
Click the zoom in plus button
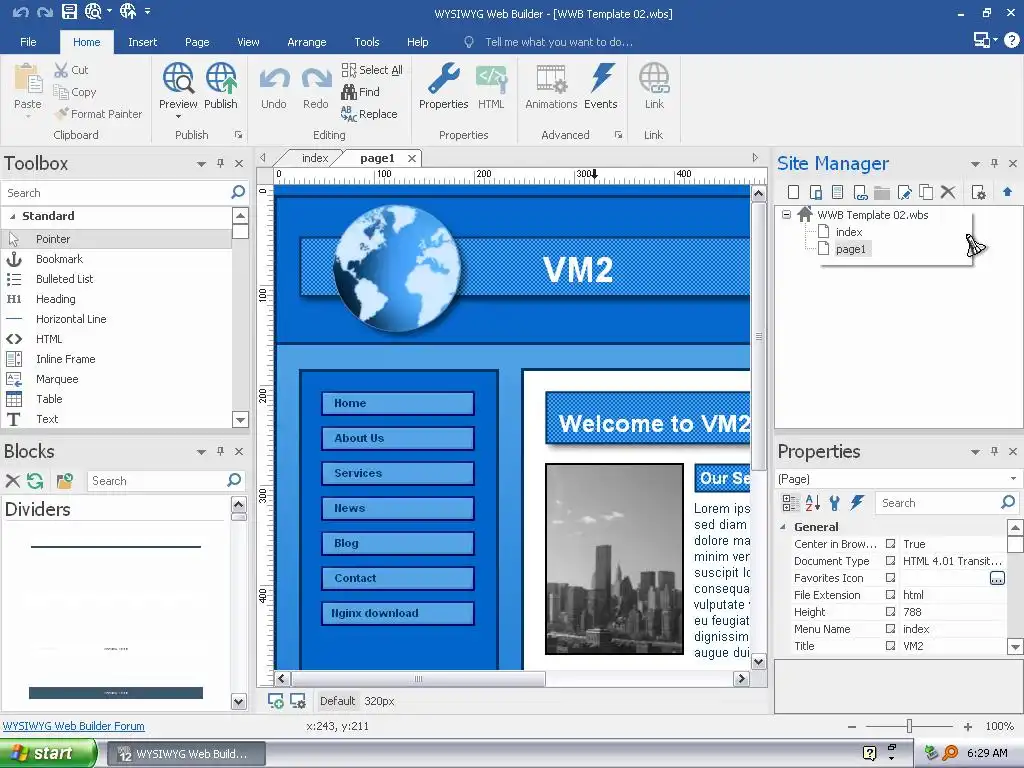pos(967,726)
